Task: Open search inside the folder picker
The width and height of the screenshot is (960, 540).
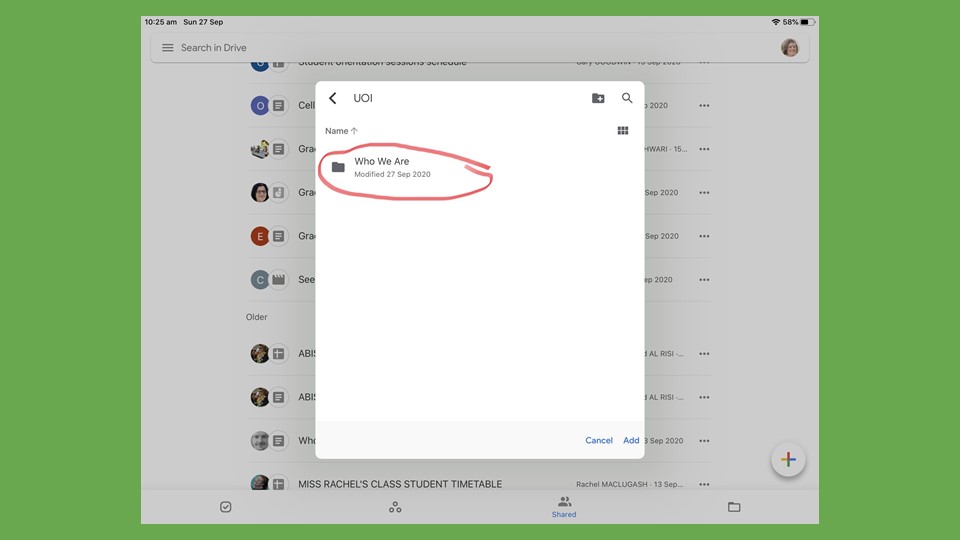Action: pyautogui.click(x=627, y=98)
